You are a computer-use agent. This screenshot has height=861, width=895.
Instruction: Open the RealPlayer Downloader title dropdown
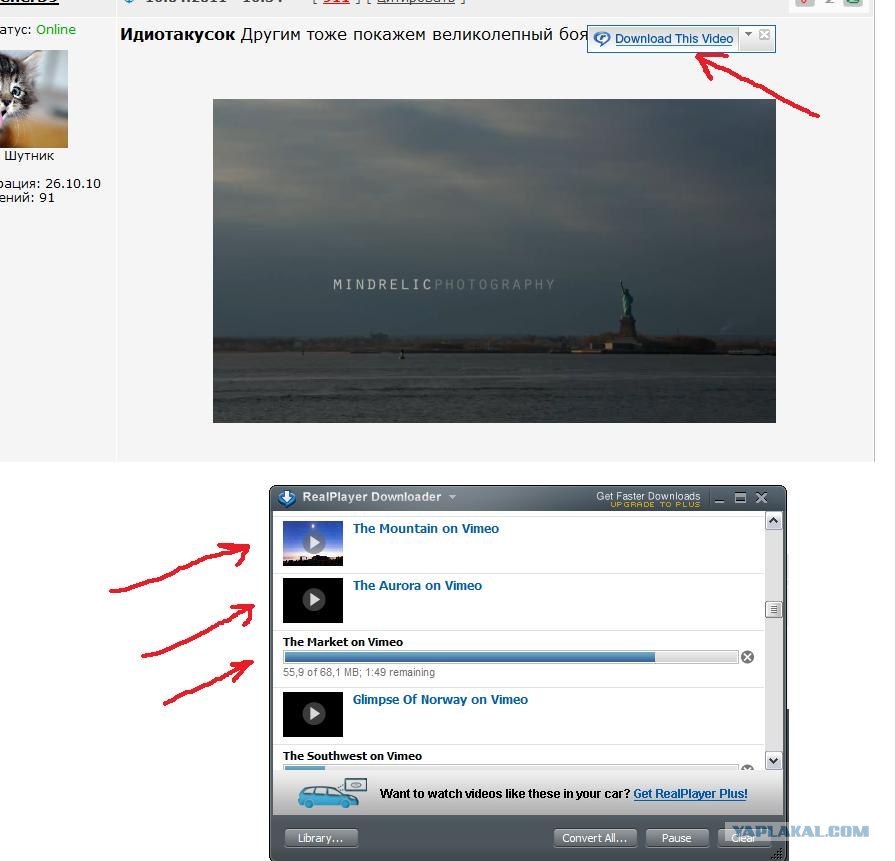[452, 497]
